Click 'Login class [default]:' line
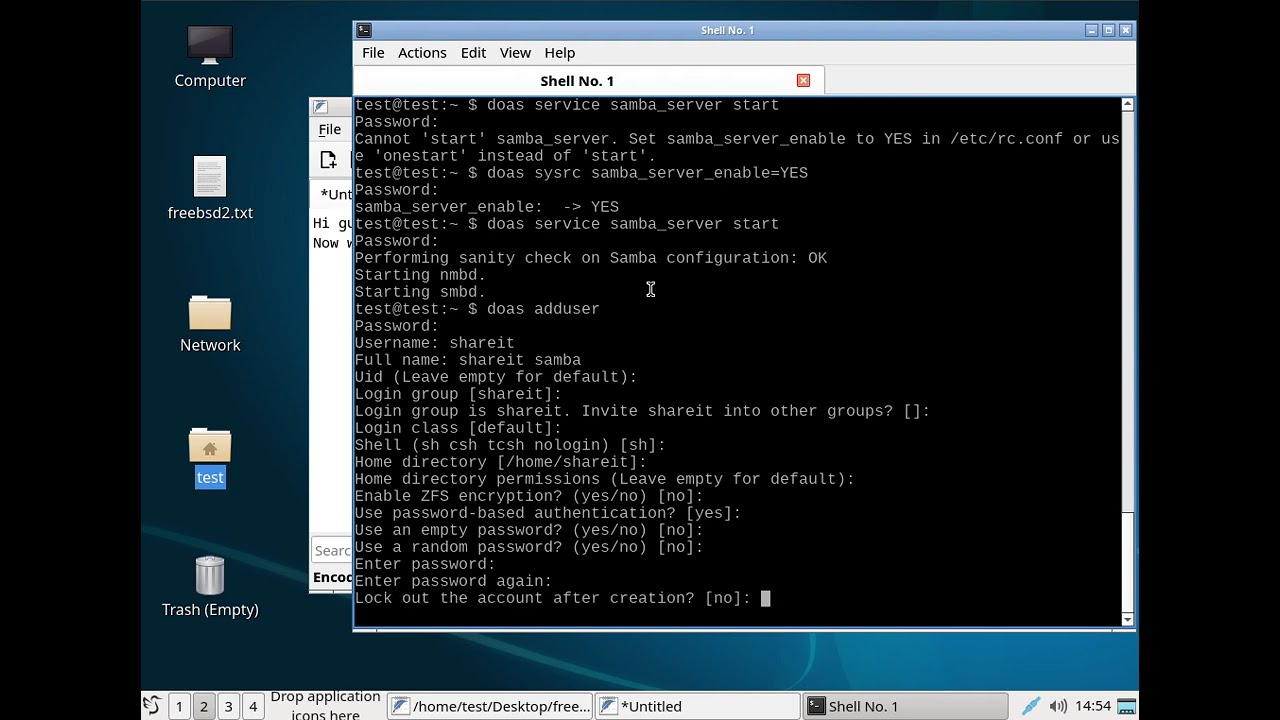Screen dimensions: 1280x720 click(458, 428)
